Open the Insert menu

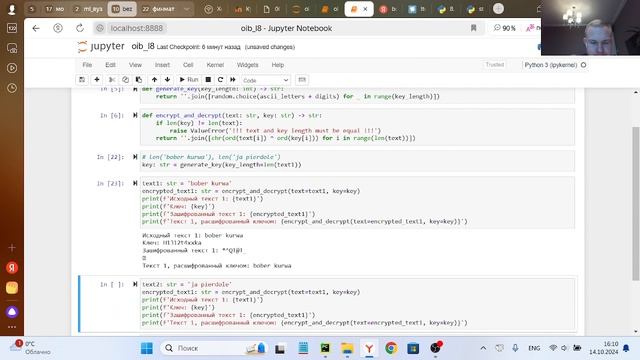(x=162, y=65)
